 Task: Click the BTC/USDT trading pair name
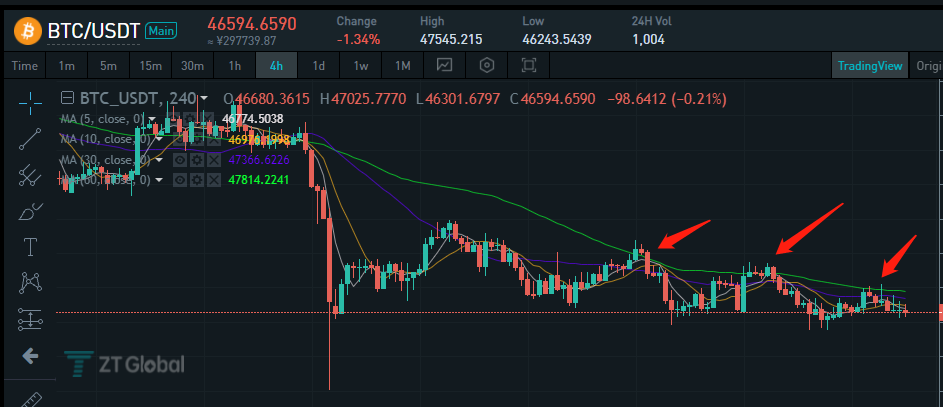point(94,30)
